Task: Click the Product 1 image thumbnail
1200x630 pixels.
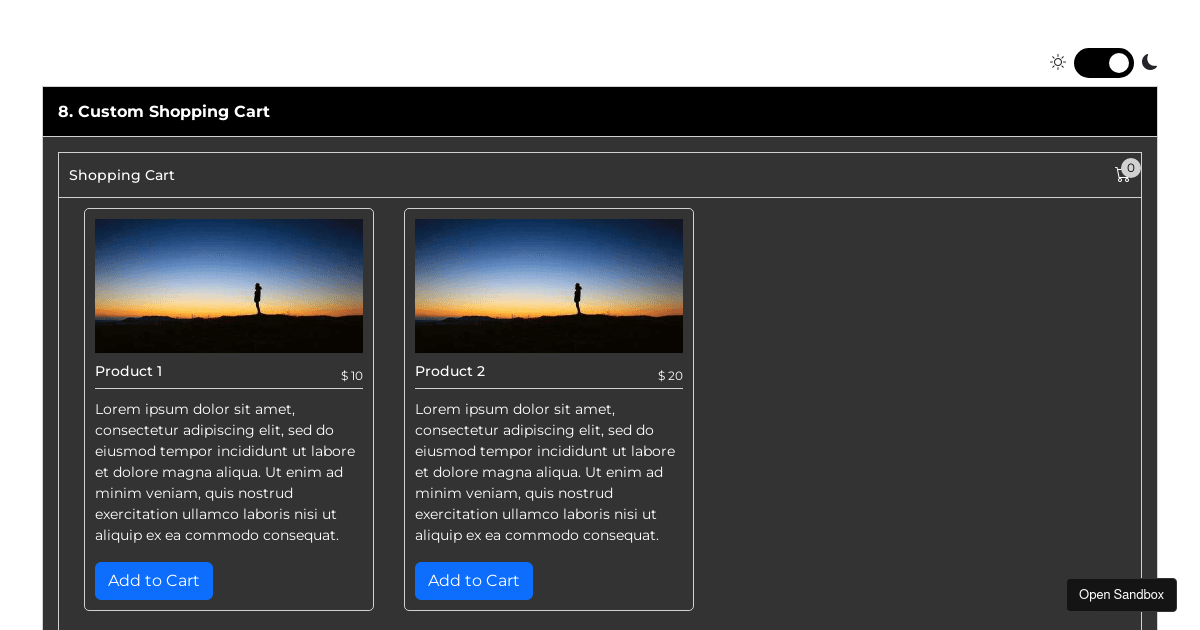Action: [x=228, y=286]
